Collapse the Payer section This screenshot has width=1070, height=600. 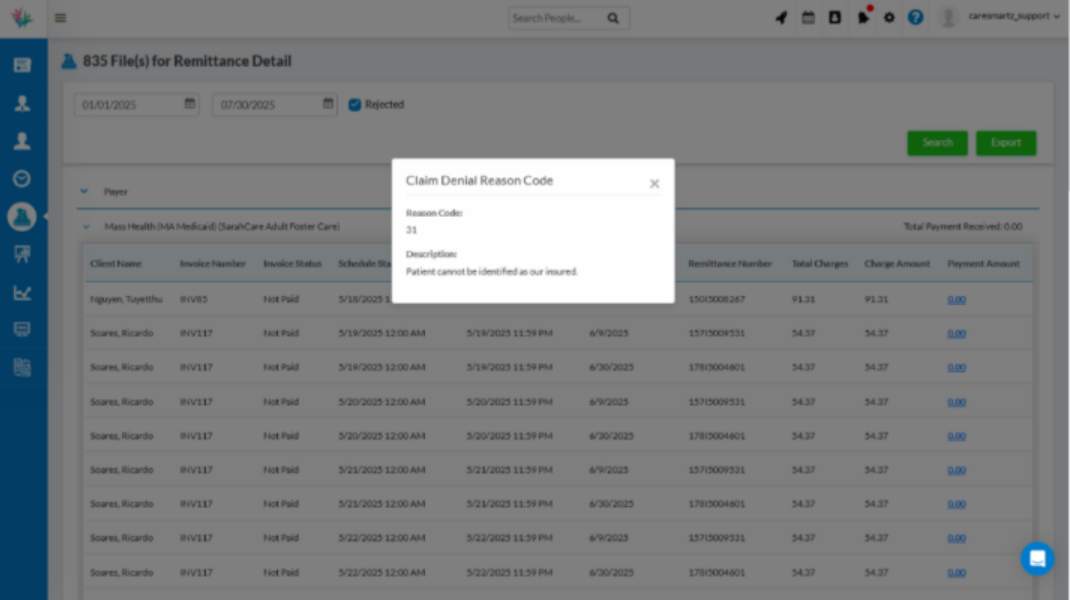tap(83, 191)
